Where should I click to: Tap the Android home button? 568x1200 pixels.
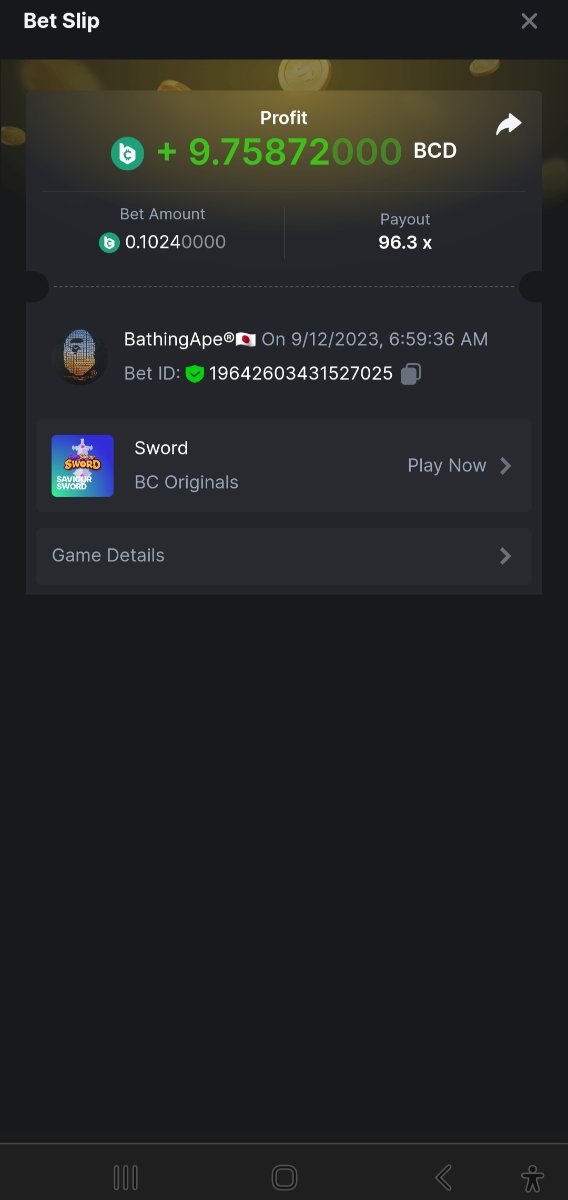[284, 1177]
